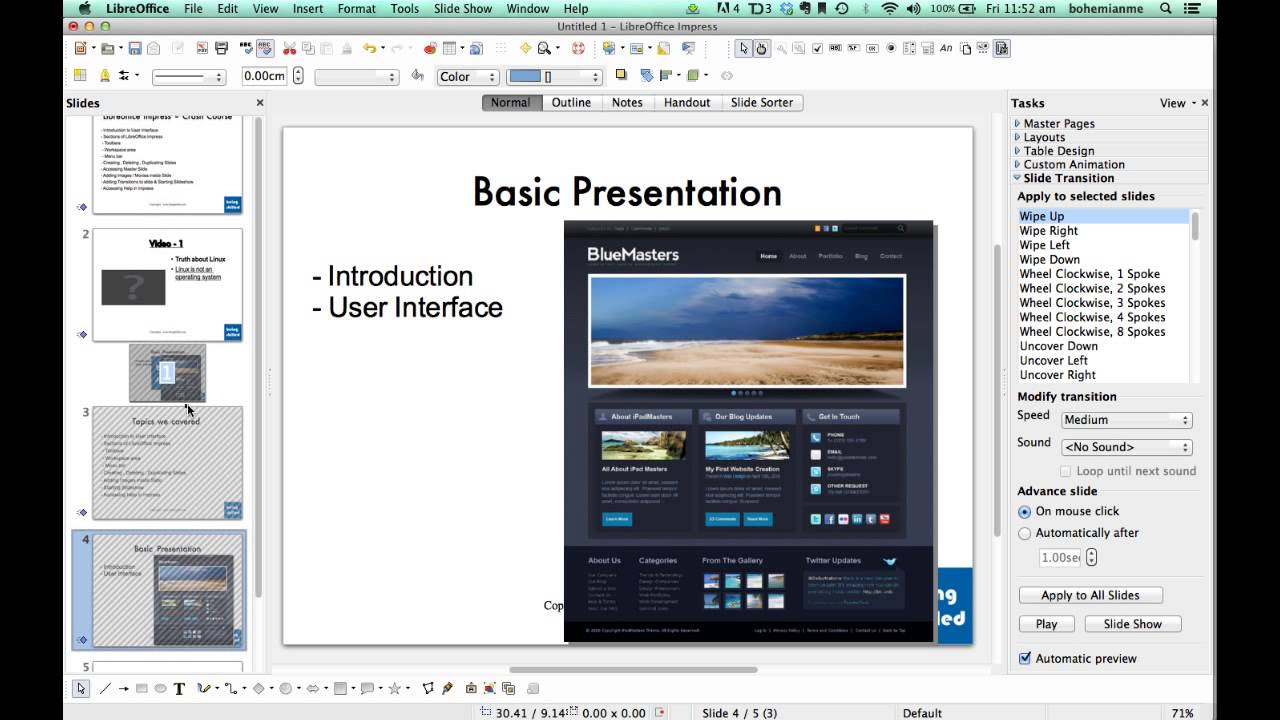
Task: Open the line style dropdown
Action: (189, 76)
